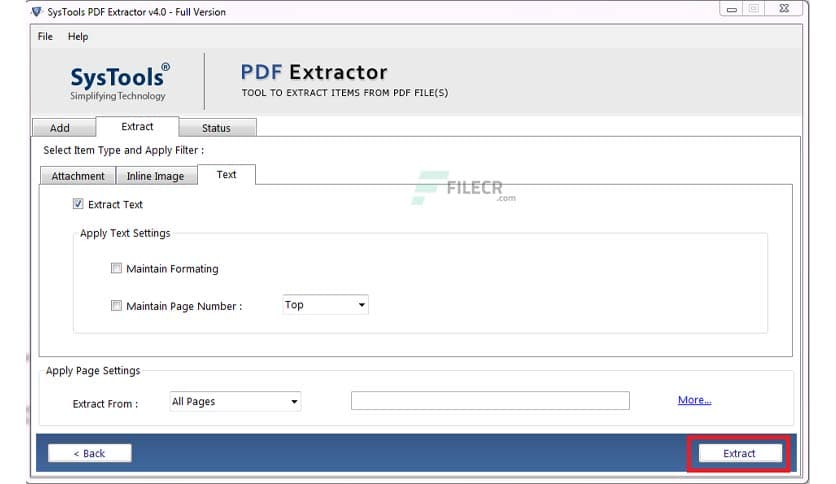This screenshot has height=484, width=836.
Task: Select the Text filter tab
Action: point(227,174)
